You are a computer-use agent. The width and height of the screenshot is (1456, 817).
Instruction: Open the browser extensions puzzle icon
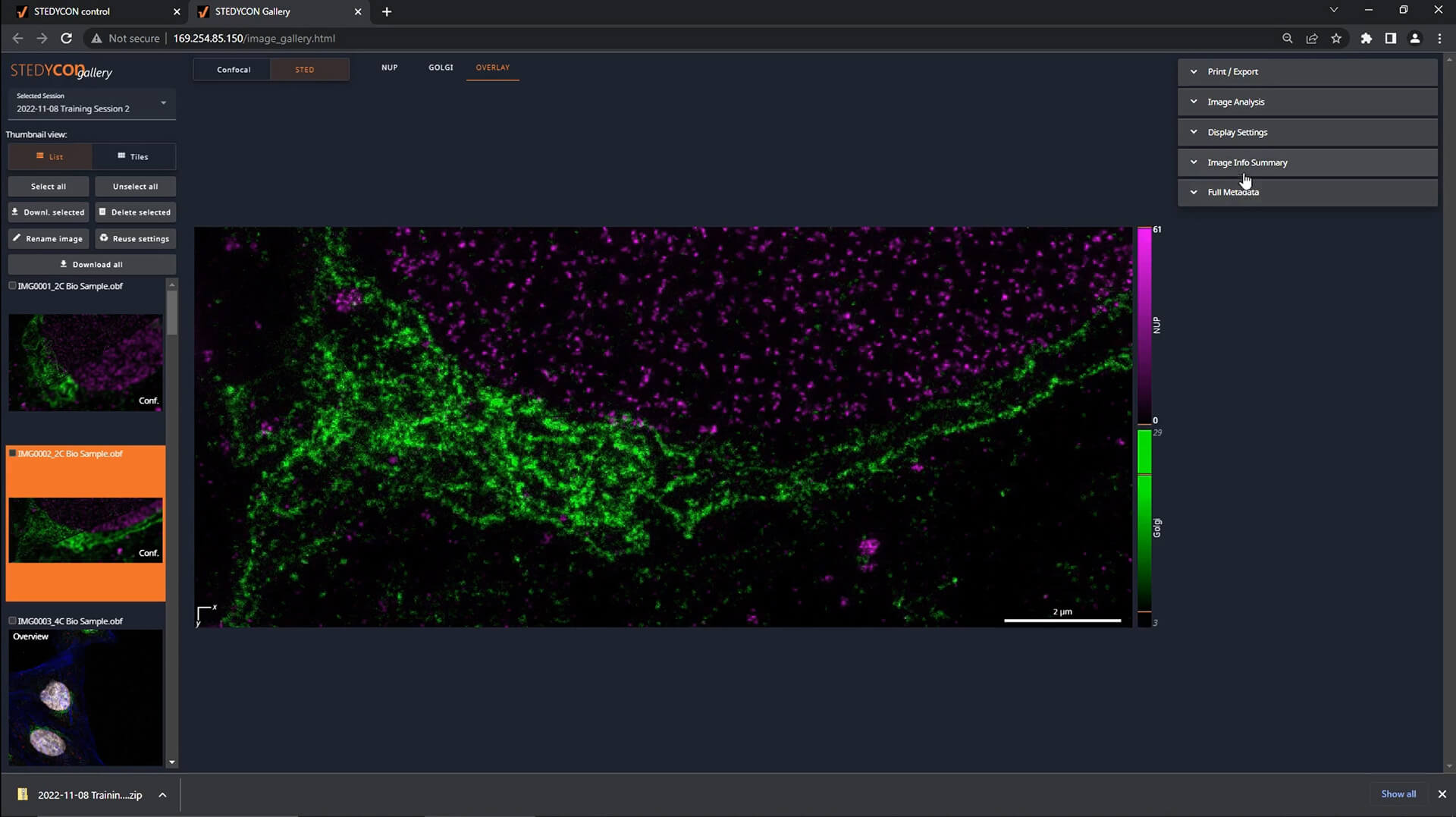(1366, 38)
